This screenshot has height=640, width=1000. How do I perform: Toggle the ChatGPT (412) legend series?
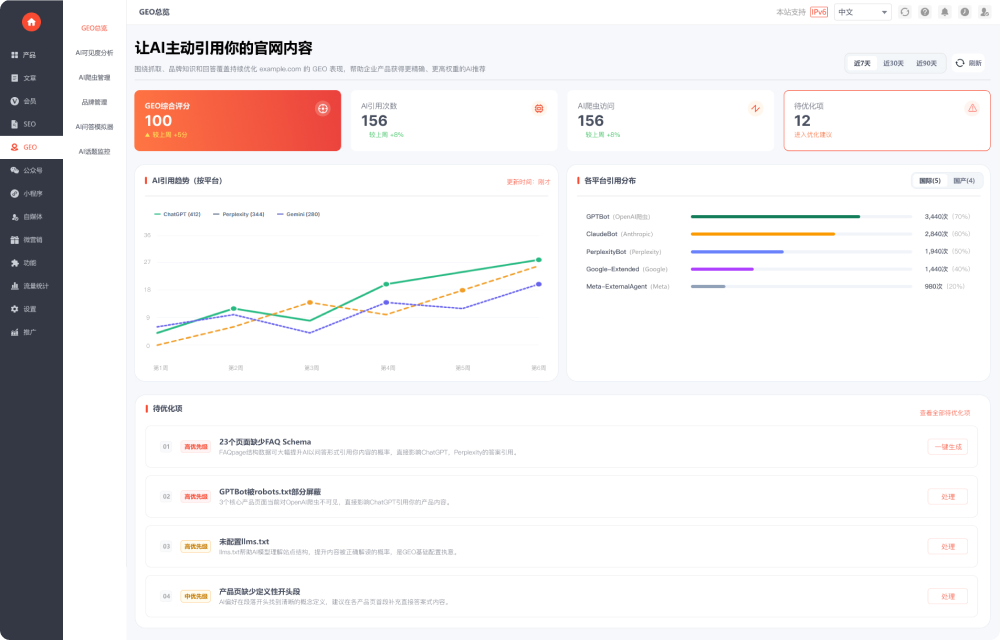[177, 214]
